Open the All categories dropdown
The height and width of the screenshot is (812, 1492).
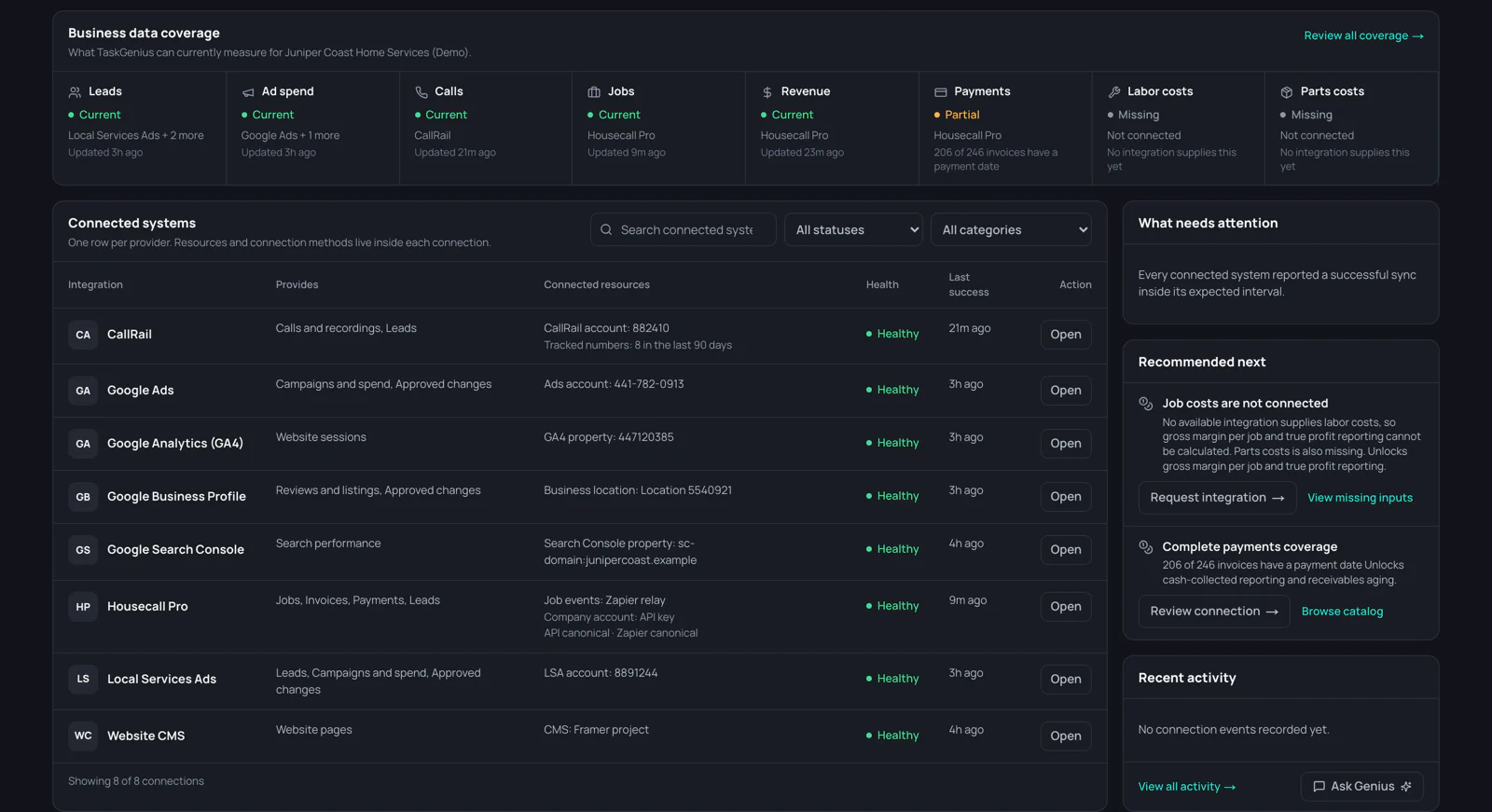point(1011,229)
